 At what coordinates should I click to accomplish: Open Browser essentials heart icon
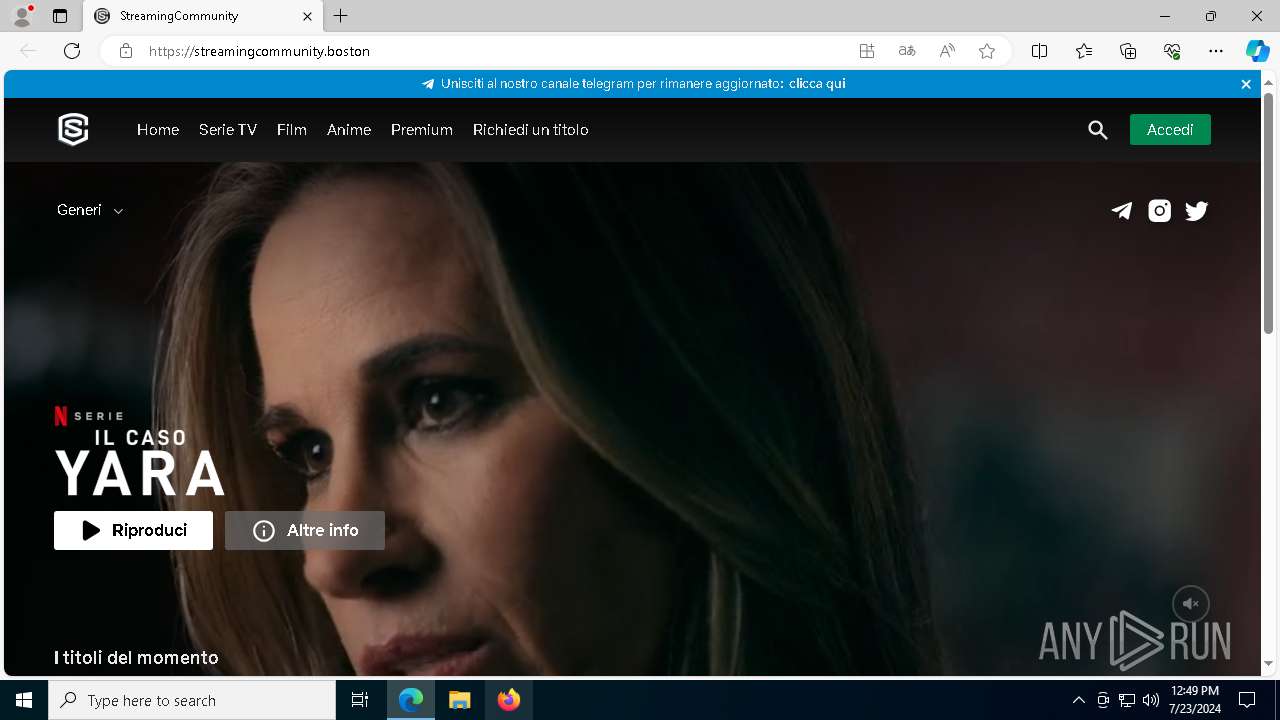(x=1172, y=51)
